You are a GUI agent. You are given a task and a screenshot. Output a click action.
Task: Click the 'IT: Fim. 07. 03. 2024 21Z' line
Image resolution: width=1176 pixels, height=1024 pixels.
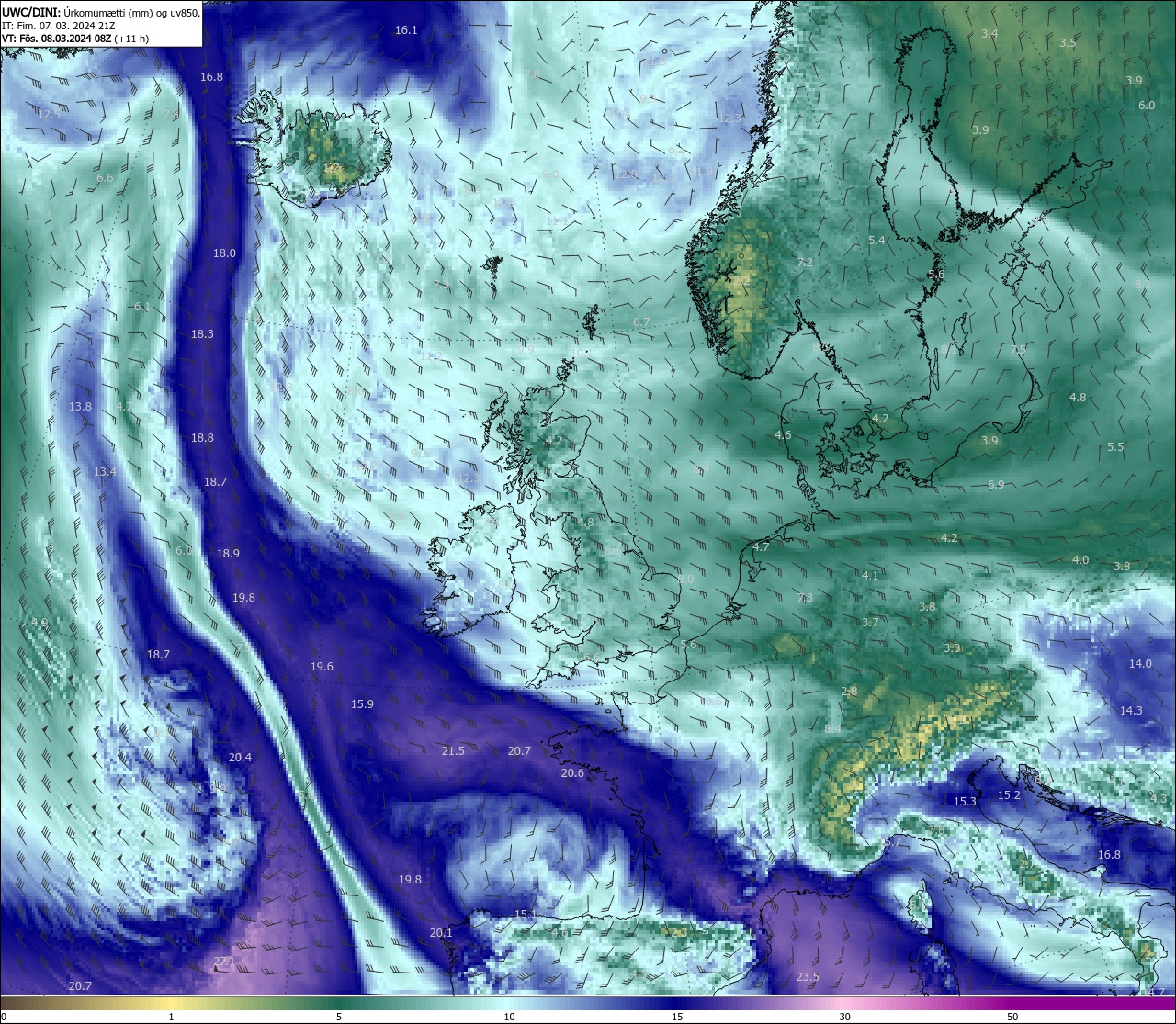pos(61,26)
